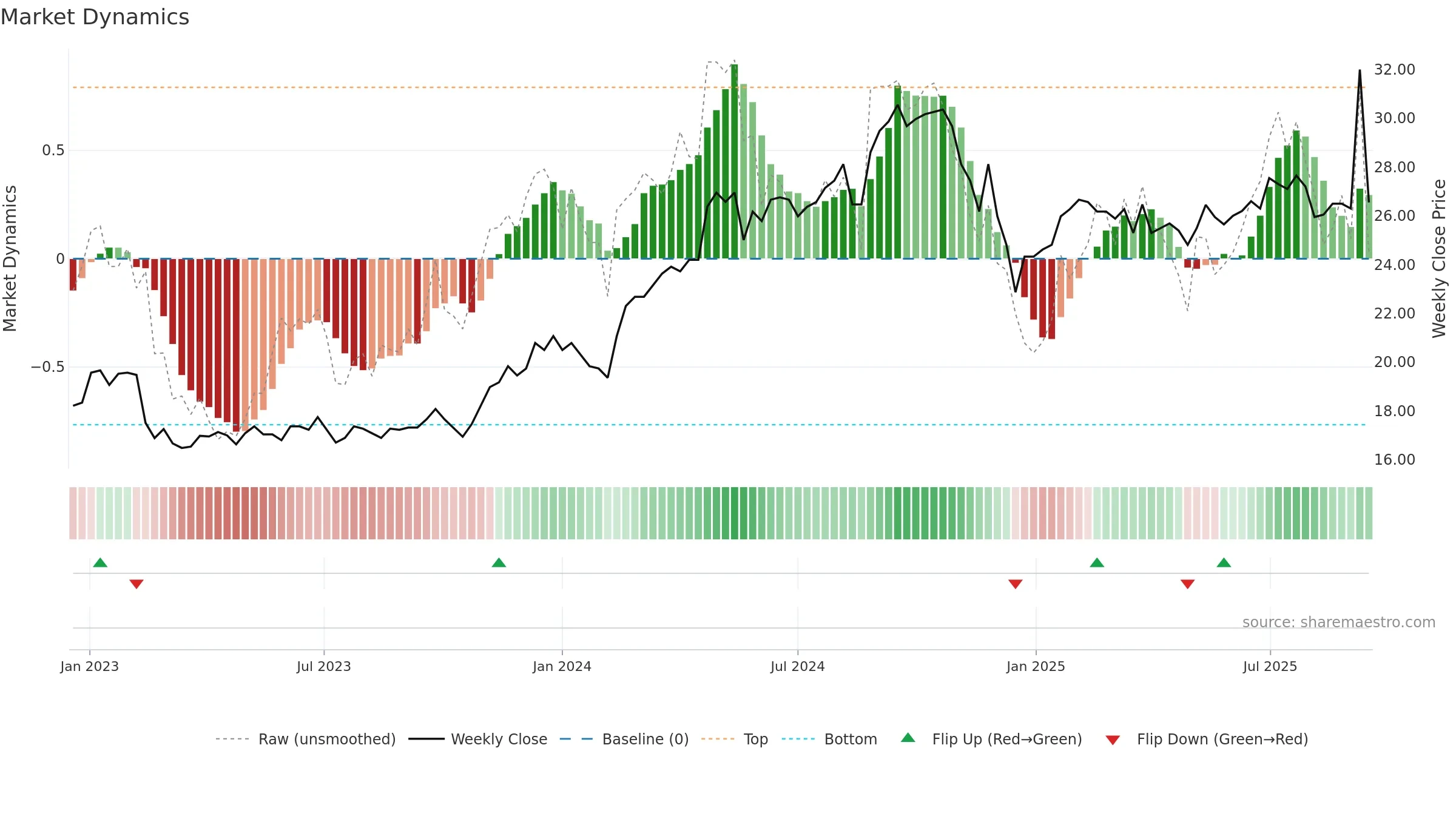Toggle the Bottom legend entry
The height and width of the screenshot is (819, 1456).
(829, 739)
